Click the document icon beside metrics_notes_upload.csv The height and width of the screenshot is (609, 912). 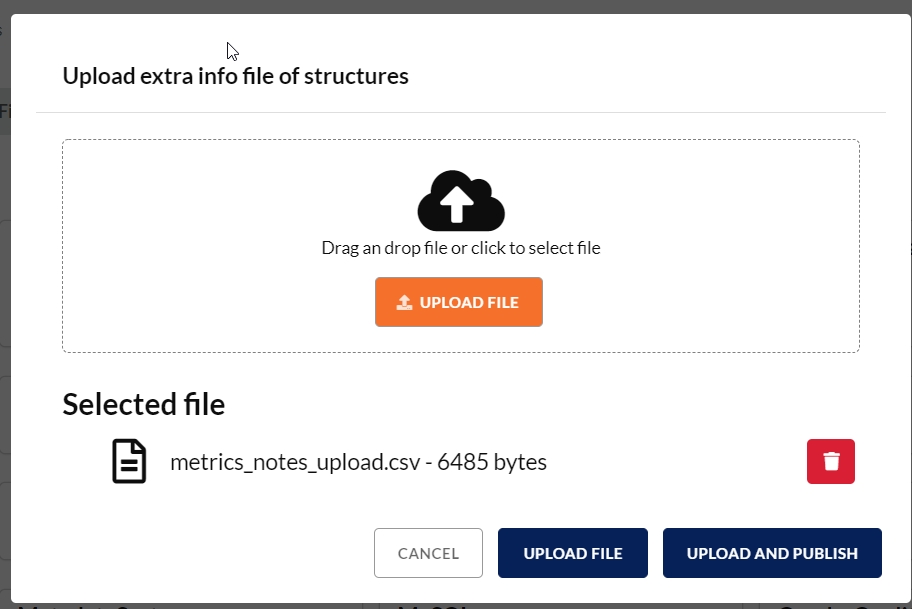click(129, 461)
